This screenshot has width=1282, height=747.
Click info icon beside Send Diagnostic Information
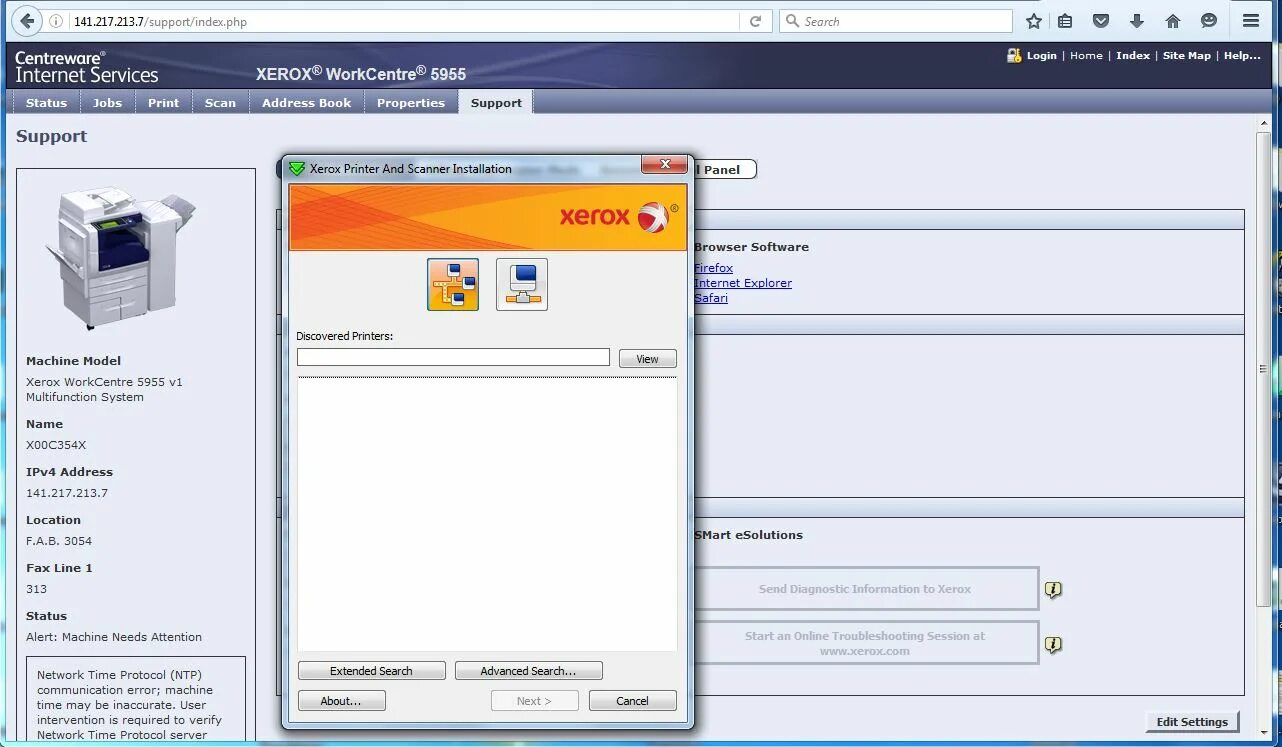pyautogui.click(x=1053, y=590)
